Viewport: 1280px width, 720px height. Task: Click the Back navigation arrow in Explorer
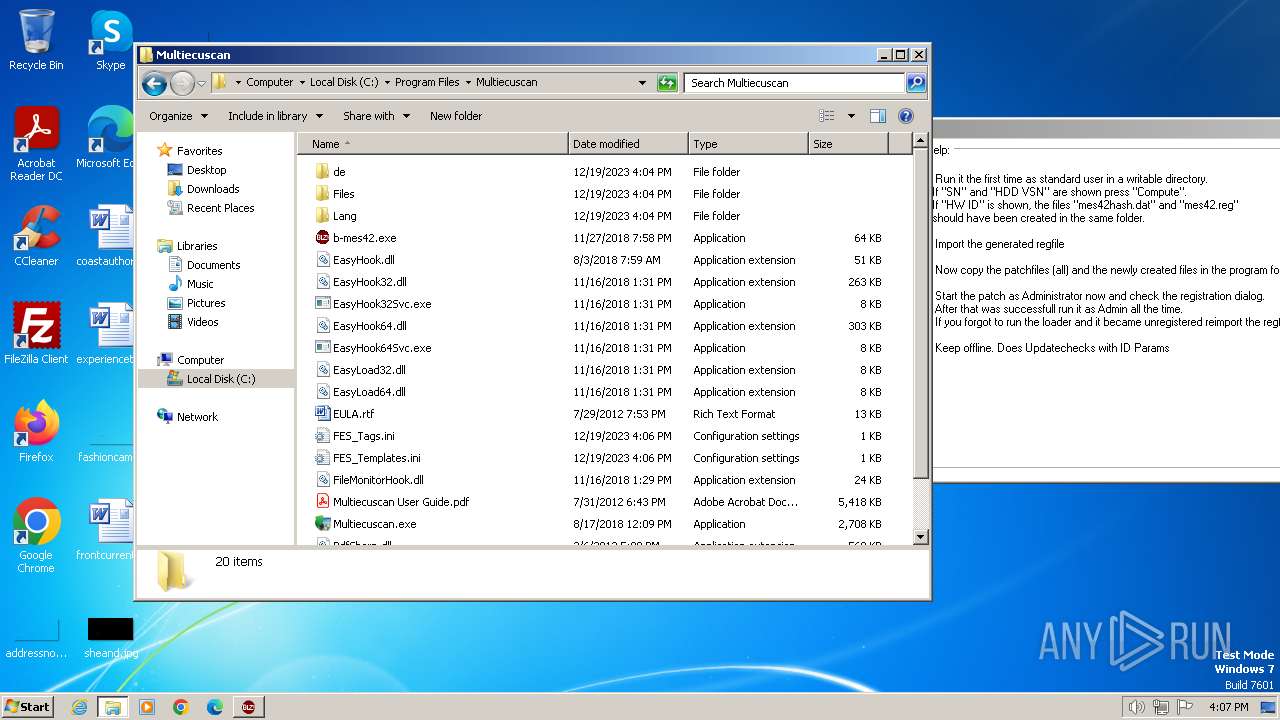click(154, 83)
